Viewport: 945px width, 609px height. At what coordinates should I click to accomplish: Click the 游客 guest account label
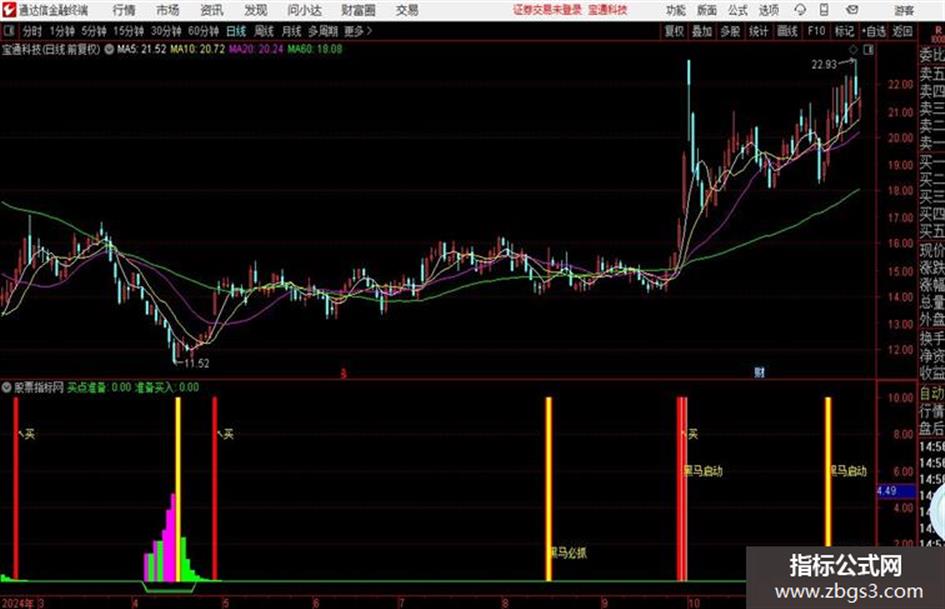click(904, 10)
